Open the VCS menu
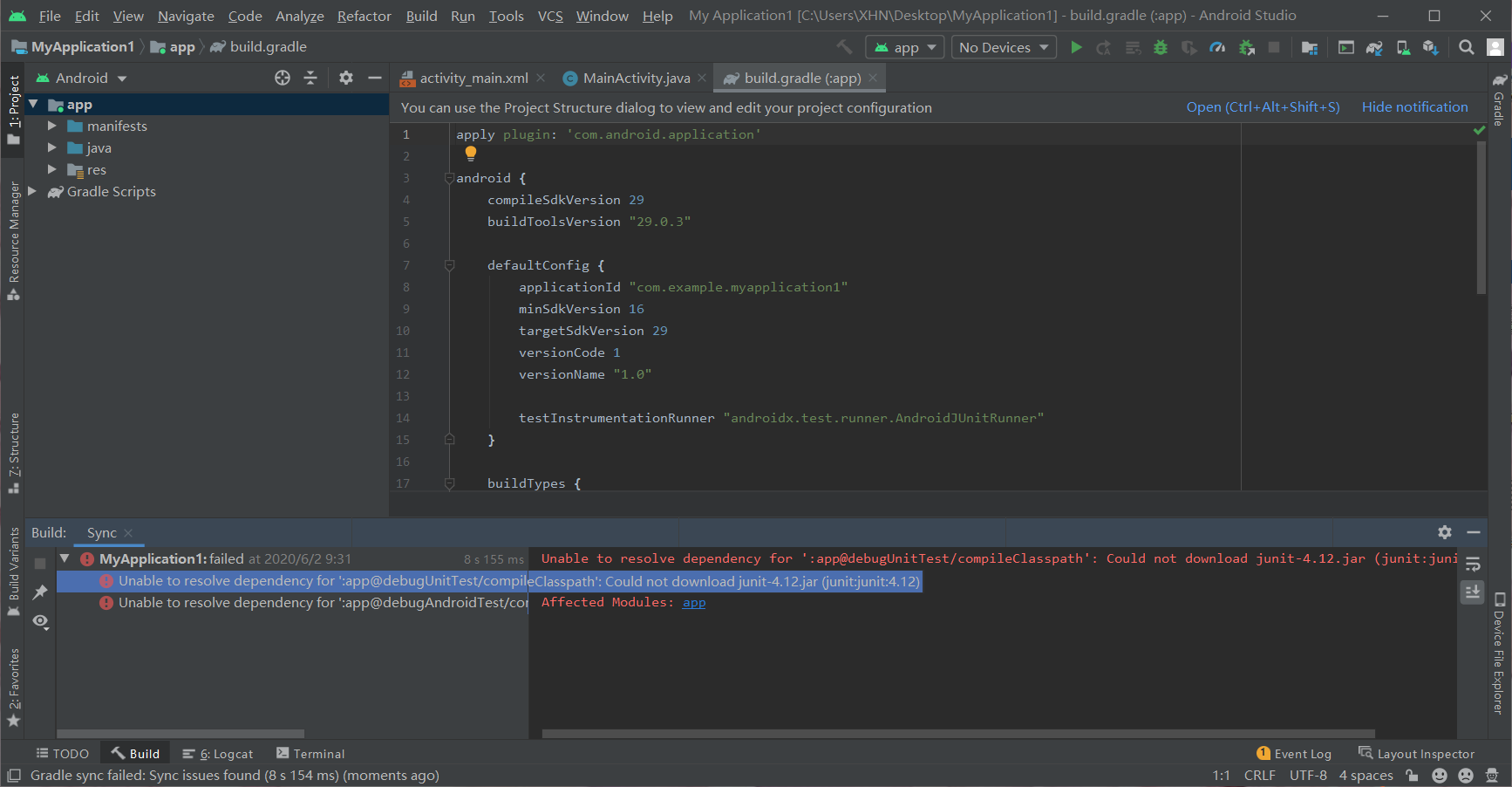Viewport: 1512px width, 787px height. (x=550, y=16)
